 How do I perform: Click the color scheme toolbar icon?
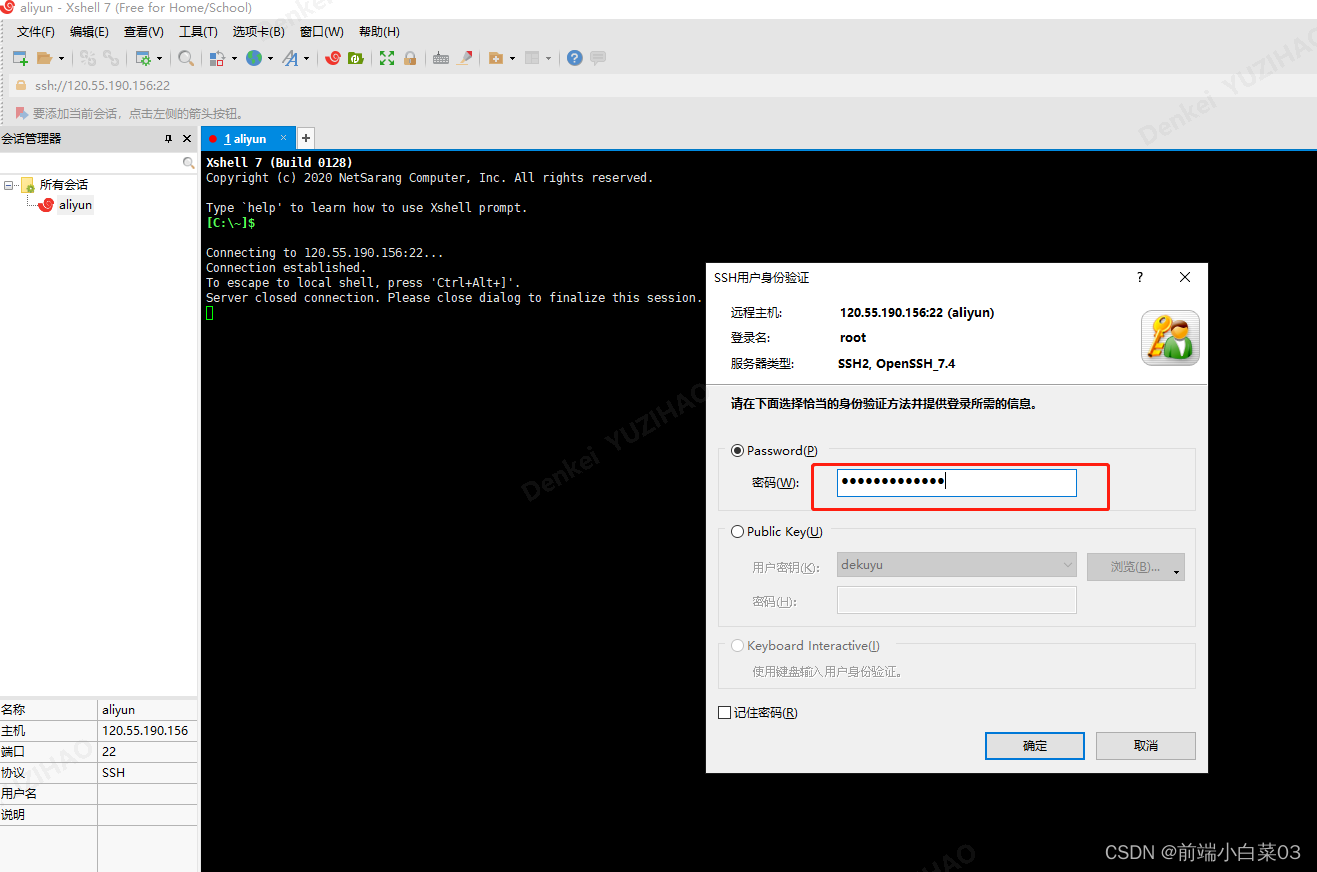click(218, 58)
